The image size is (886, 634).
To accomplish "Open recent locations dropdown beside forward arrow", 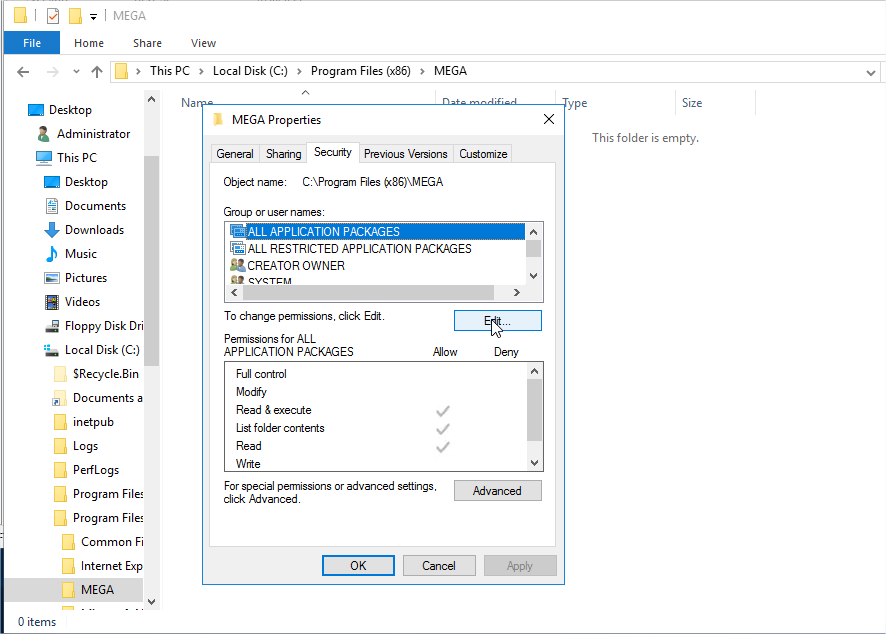I will click(x=76, y=72).
